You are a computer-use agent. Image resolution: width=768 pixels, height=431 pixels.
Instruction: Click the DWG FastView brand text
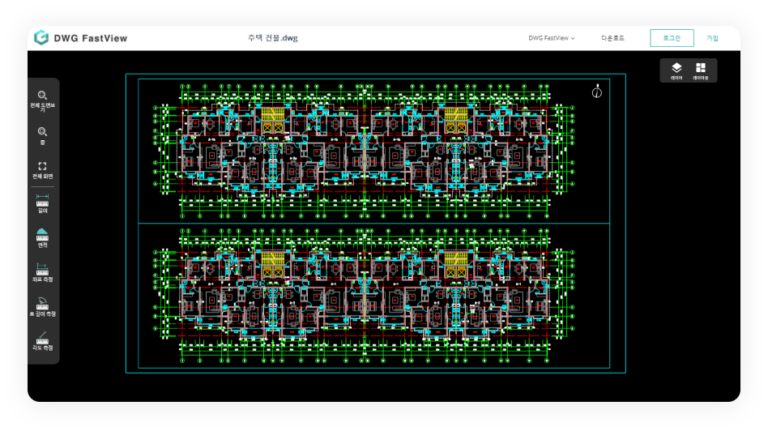91,38
